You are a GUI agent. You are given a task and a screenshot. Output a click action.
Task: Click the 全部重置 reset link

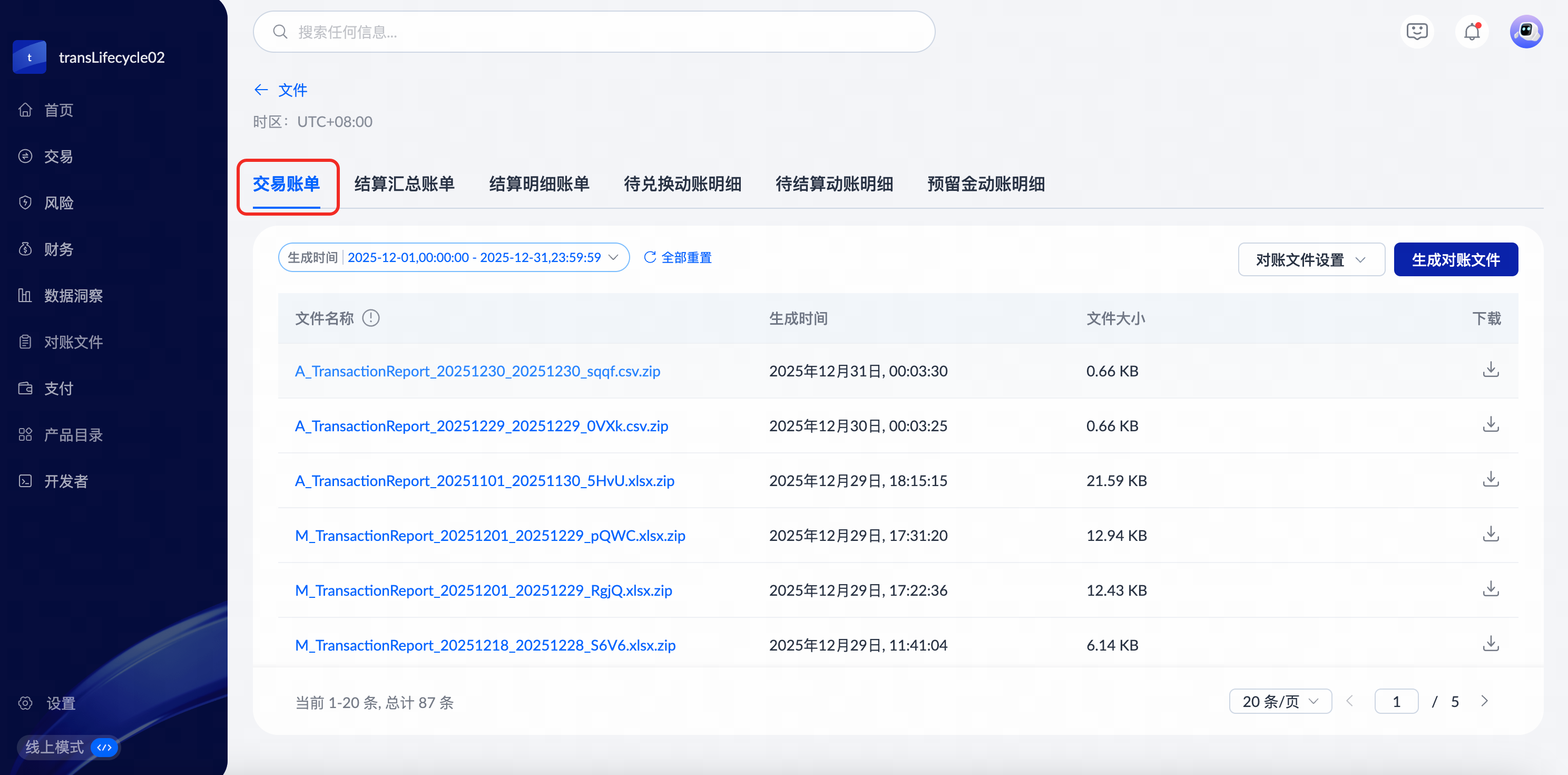tap(678, 258)
